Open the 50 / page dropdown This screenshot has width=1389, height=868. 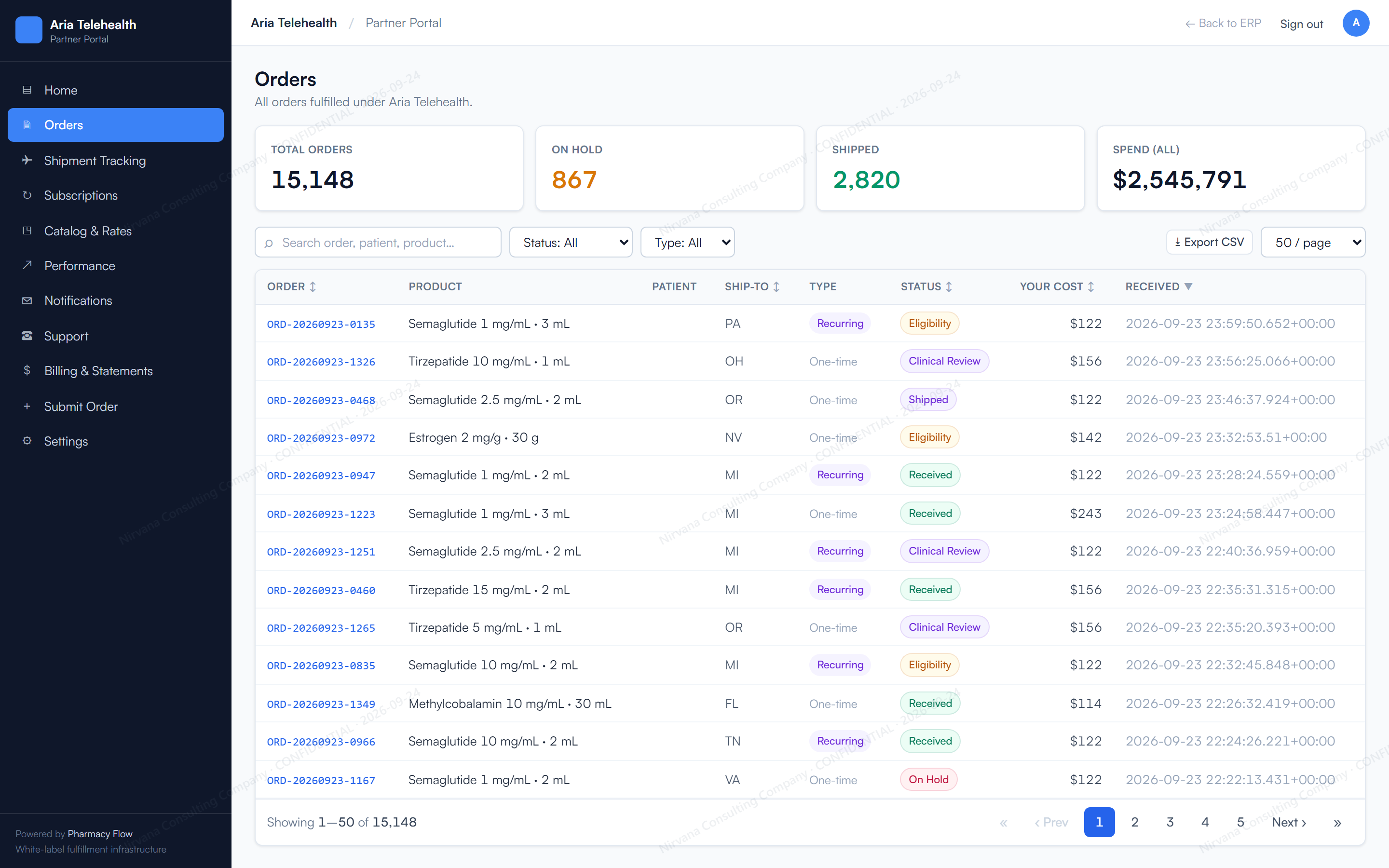[1313, 242]
